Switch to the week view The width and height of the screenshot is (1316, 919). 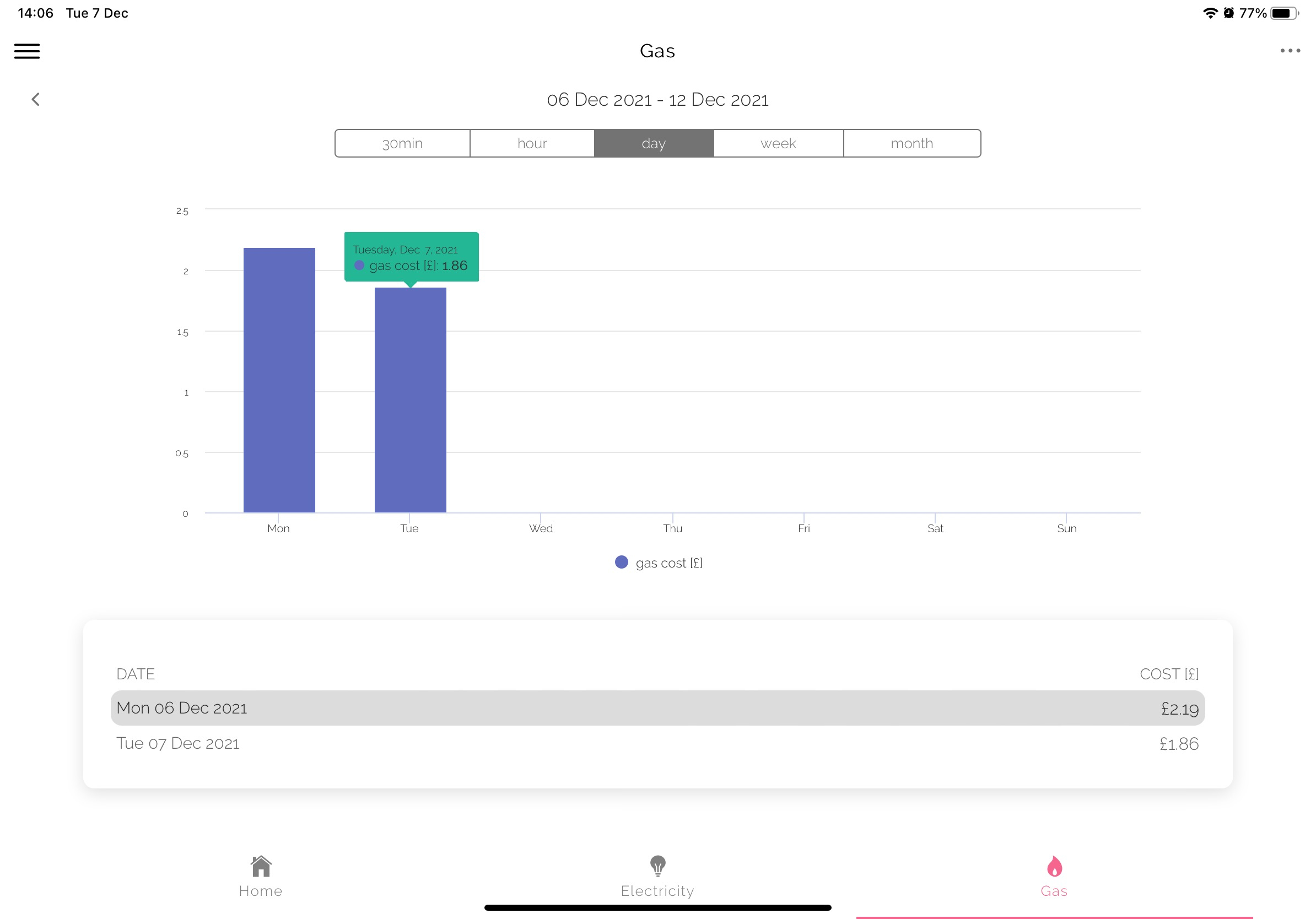pyautogui.click(x=778, y=143)
